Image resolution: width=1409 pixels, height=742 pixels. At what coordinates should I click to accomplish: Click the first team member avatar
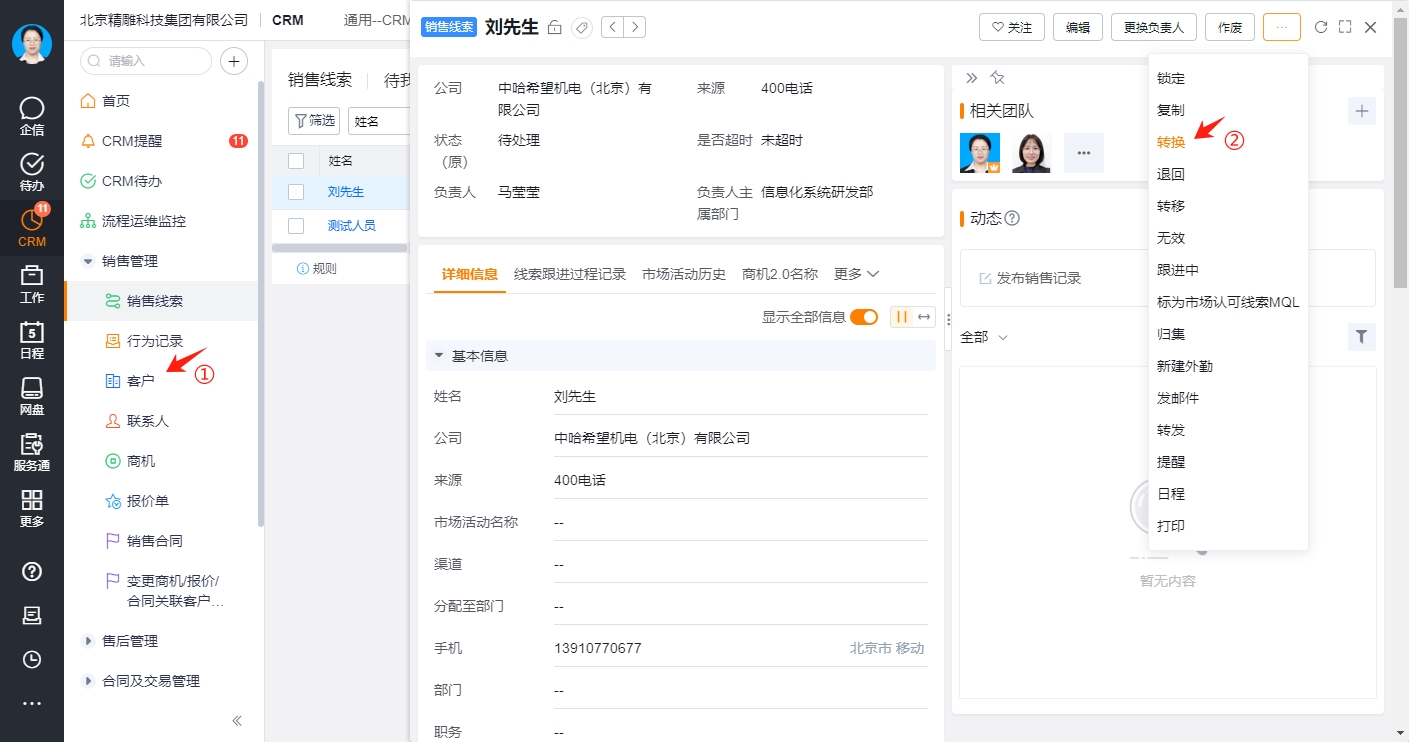980,153
